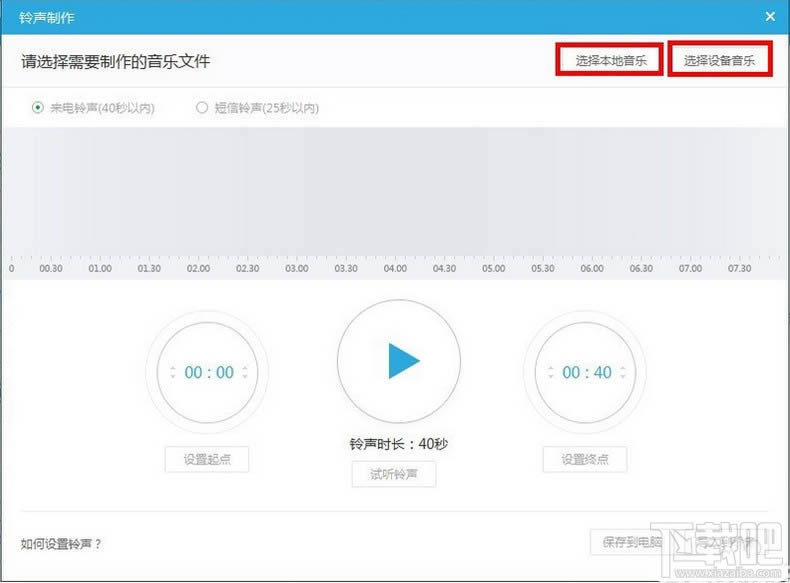The image size is (790, 583).
Task: Click the 05.30 mark on the timeline
Action: [543, 269]
